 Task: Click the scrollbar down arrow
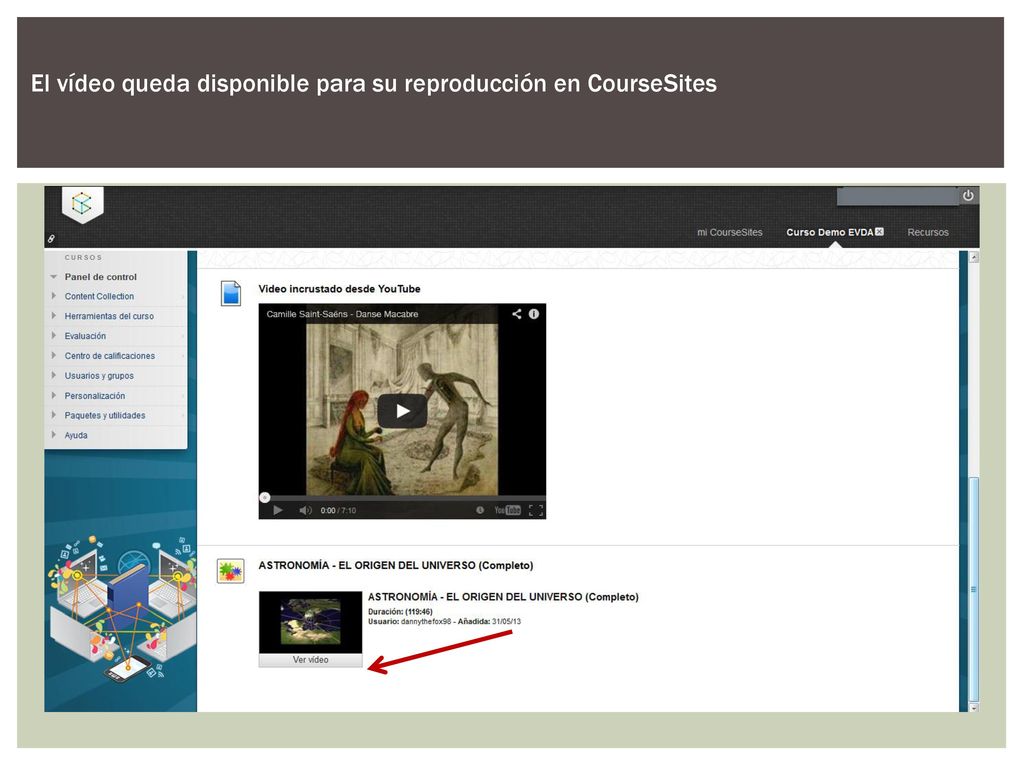pyautogui.click(x=974, y=707)
